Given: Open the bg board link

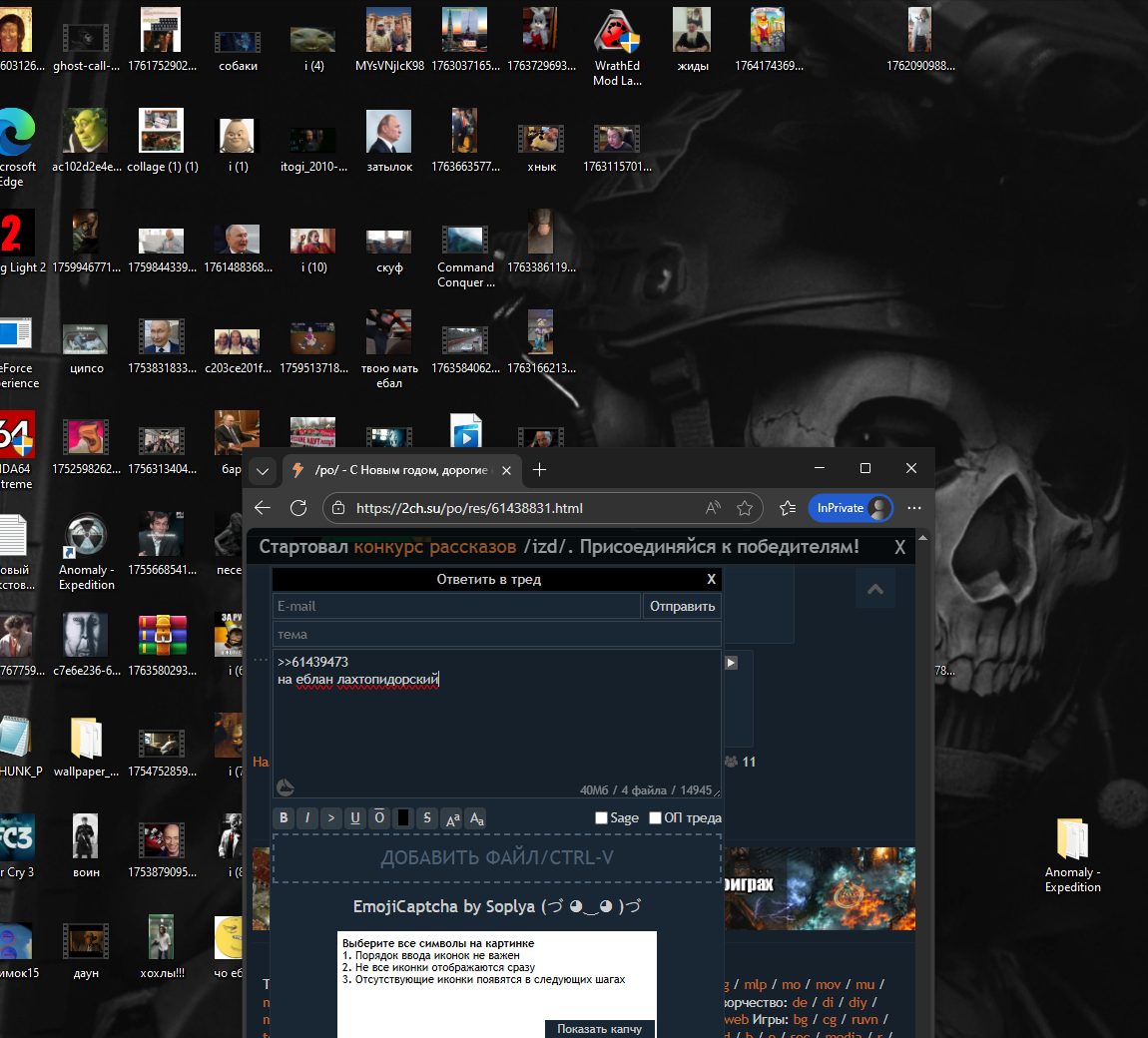Looking at the screenshot, I should [801, 1019].
